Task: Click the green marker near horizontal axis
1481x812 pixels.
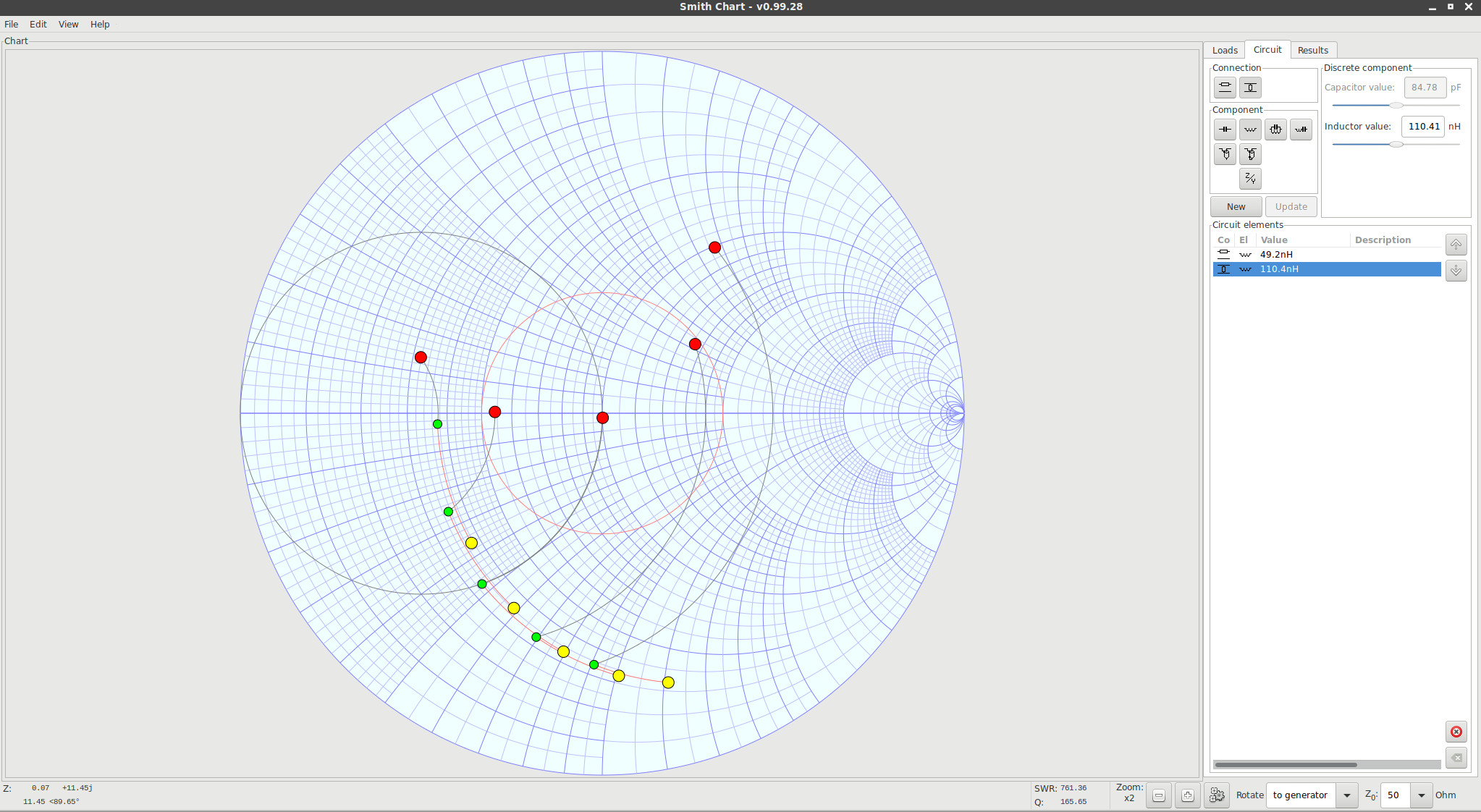Action: 437,424
